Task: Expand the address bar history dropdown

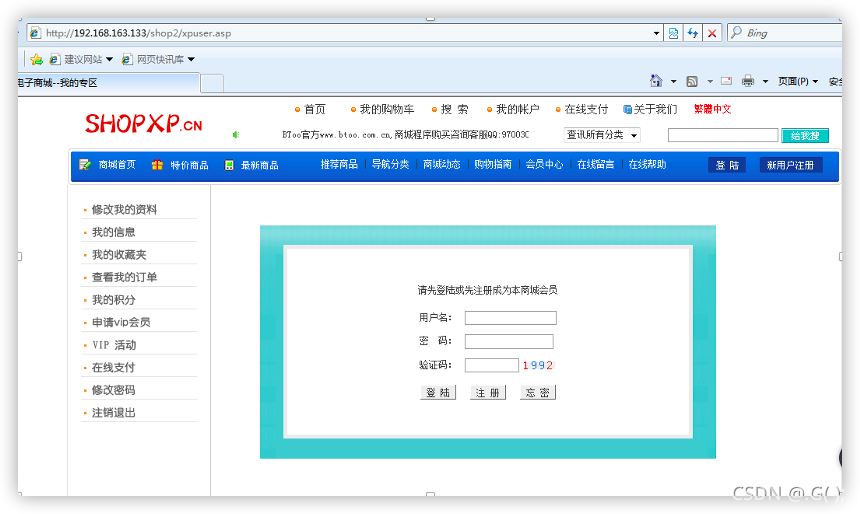Action: click(x=657, y=33)
